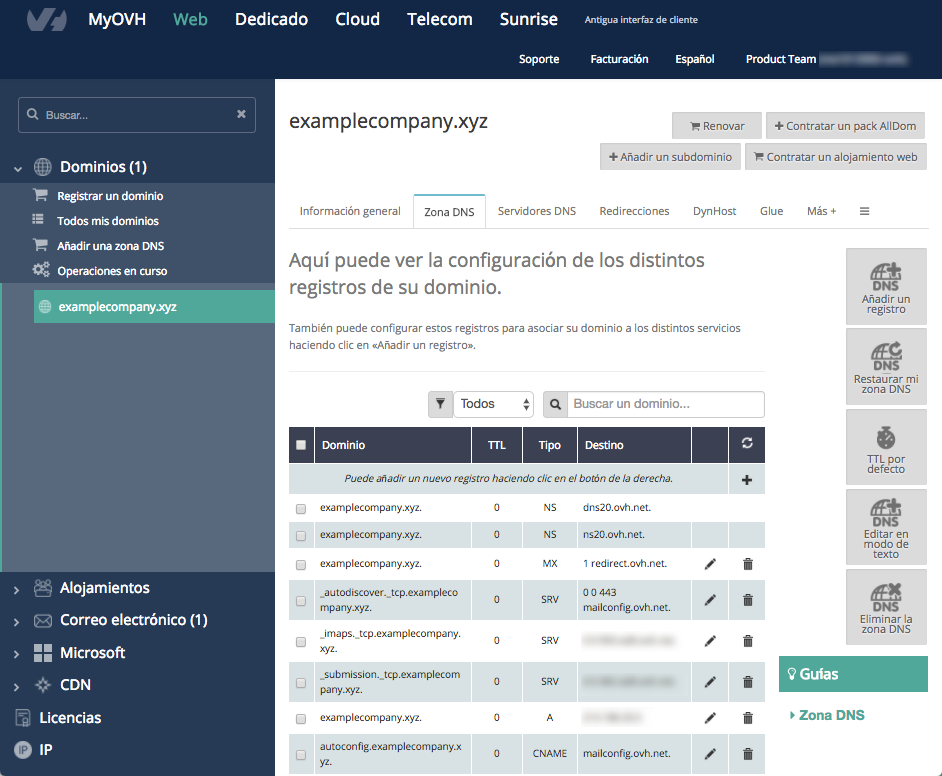The height and width of the screenshot is (776, 942).
Task: Switch to DynHost tab
Action: coord(714,211)
